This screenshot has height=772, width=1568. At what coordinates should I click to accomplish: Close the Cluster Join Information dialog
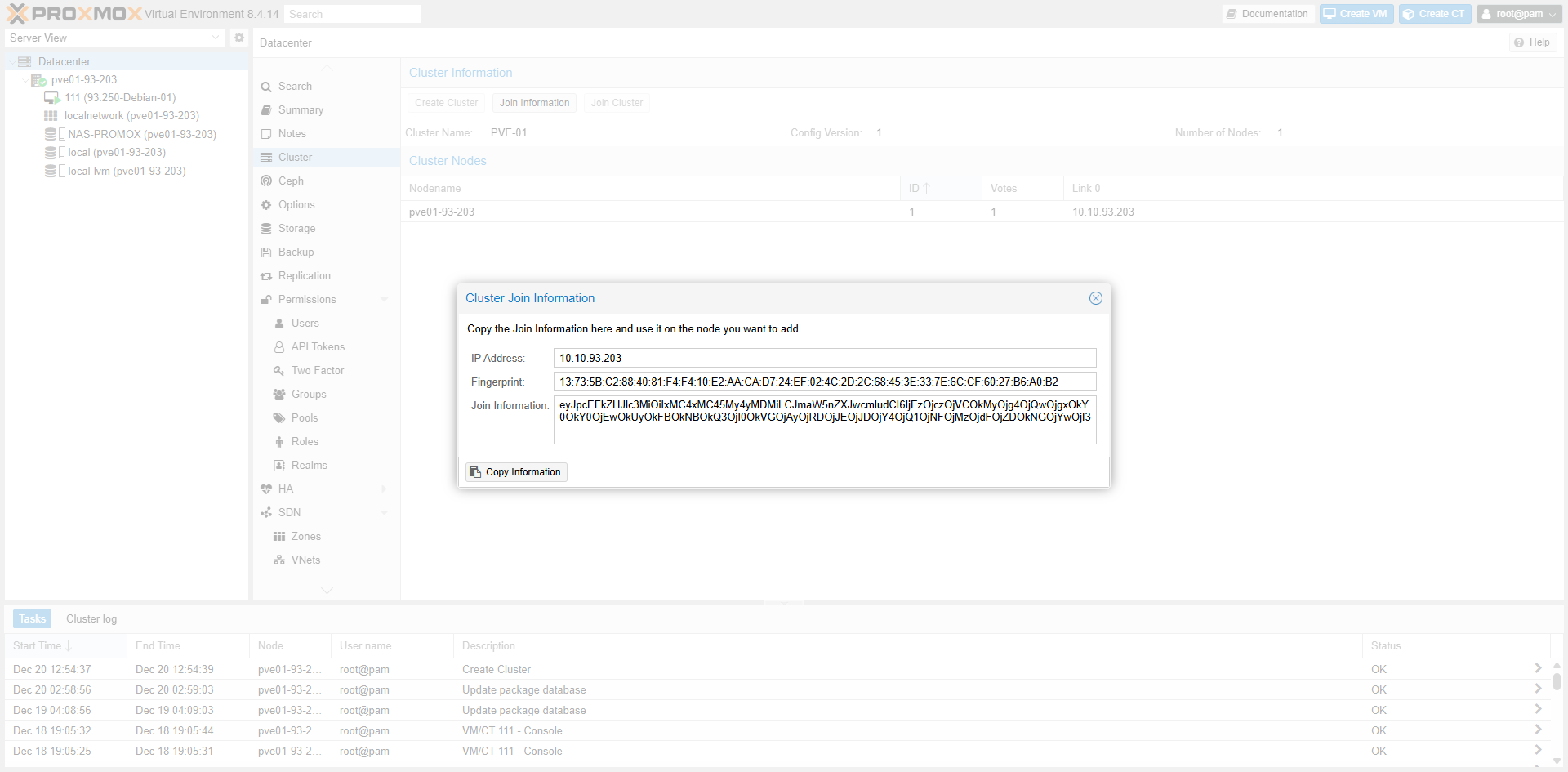1095,298
